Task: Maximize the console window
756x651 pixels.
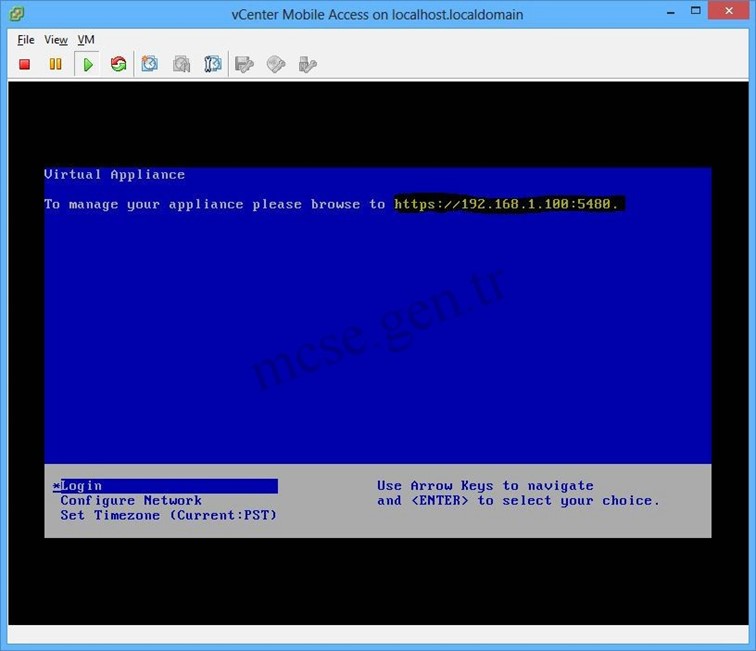Action: pyautogui.click(x=695, y=11)
